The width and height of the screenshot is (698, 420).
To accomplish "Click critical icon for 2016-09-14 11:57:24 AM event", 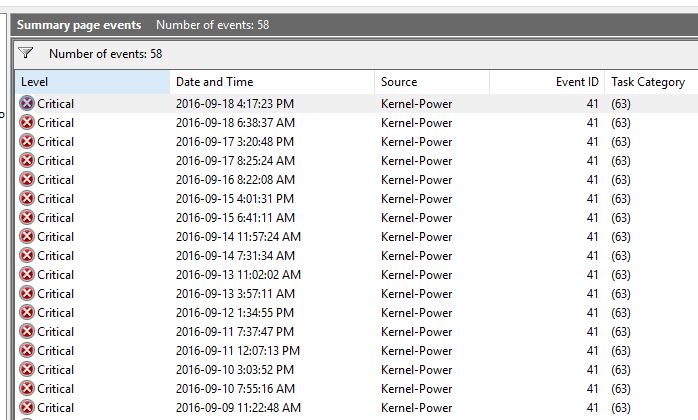I will [27, 237].
